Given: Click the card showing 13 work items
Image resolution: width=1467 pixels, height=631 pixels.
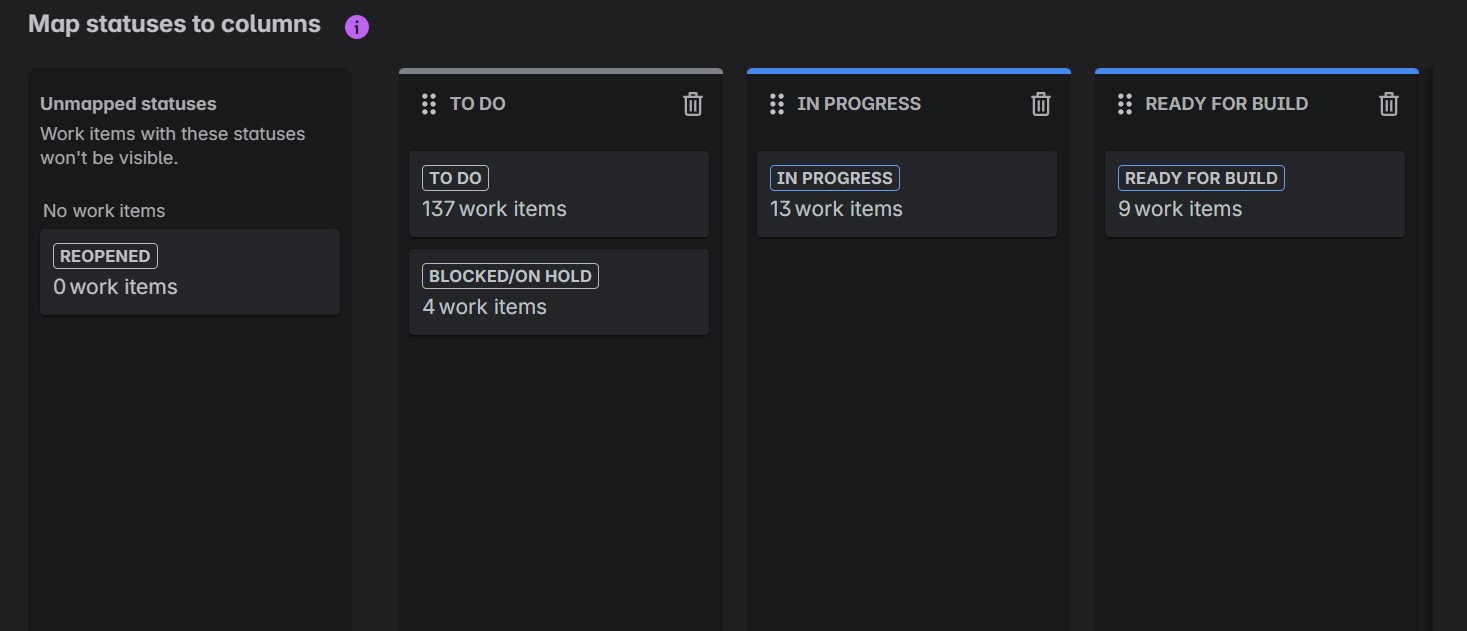Looking at the screenshot, I should click(906, 193).
